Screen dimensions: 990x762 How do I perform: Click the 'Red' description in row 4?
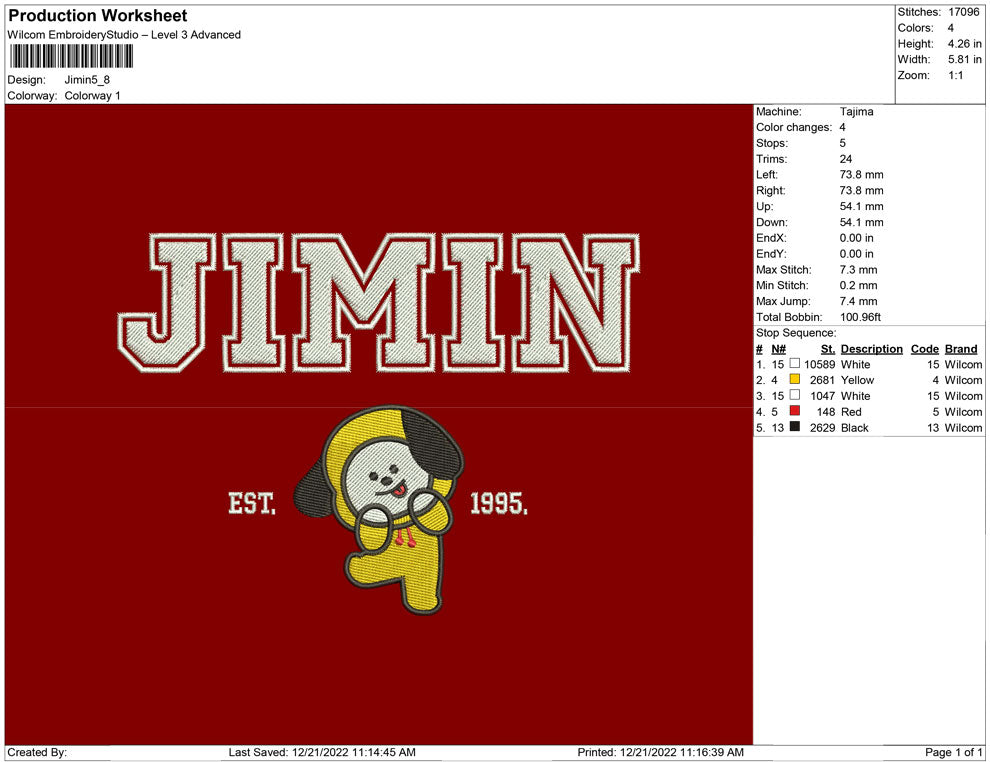click(851, 412)
